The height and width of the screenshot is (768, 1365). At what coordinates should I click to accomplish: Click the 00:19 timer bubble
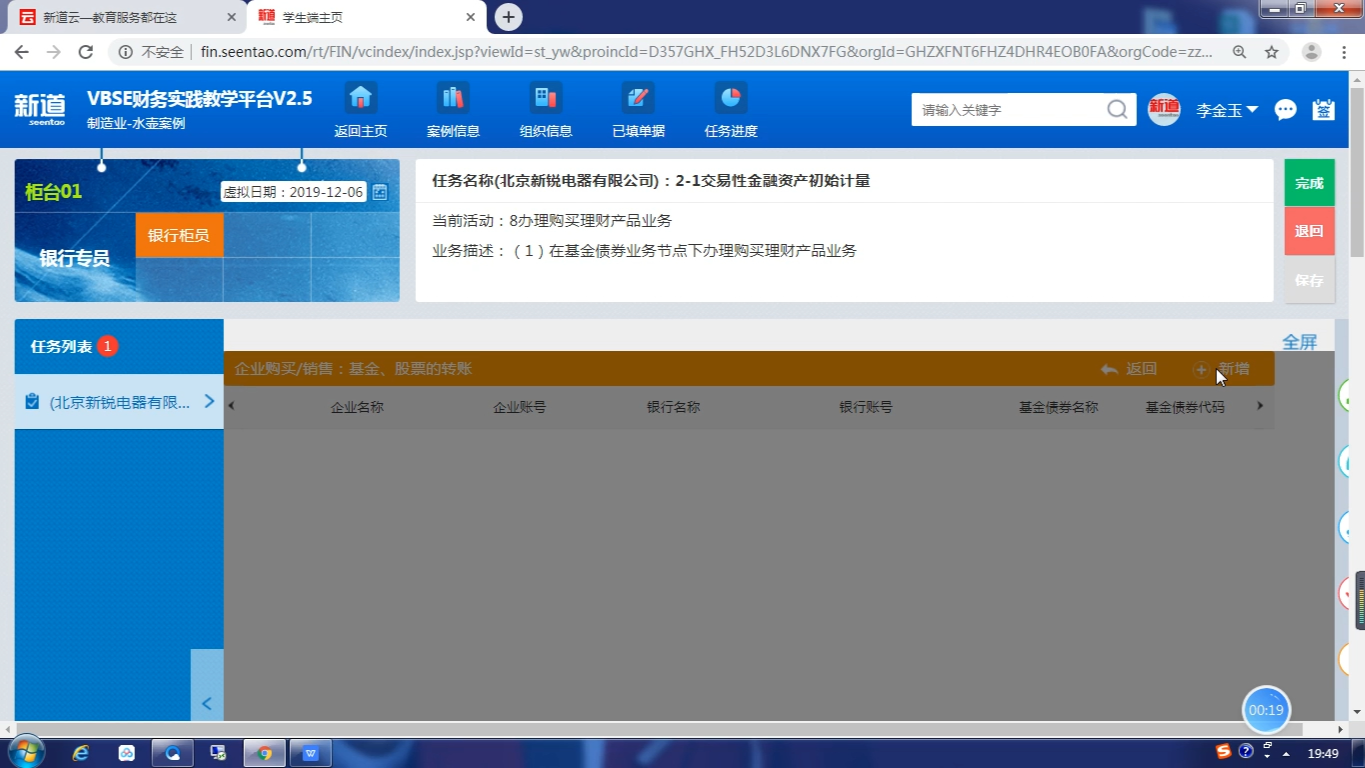click(x=1266, y=710)
